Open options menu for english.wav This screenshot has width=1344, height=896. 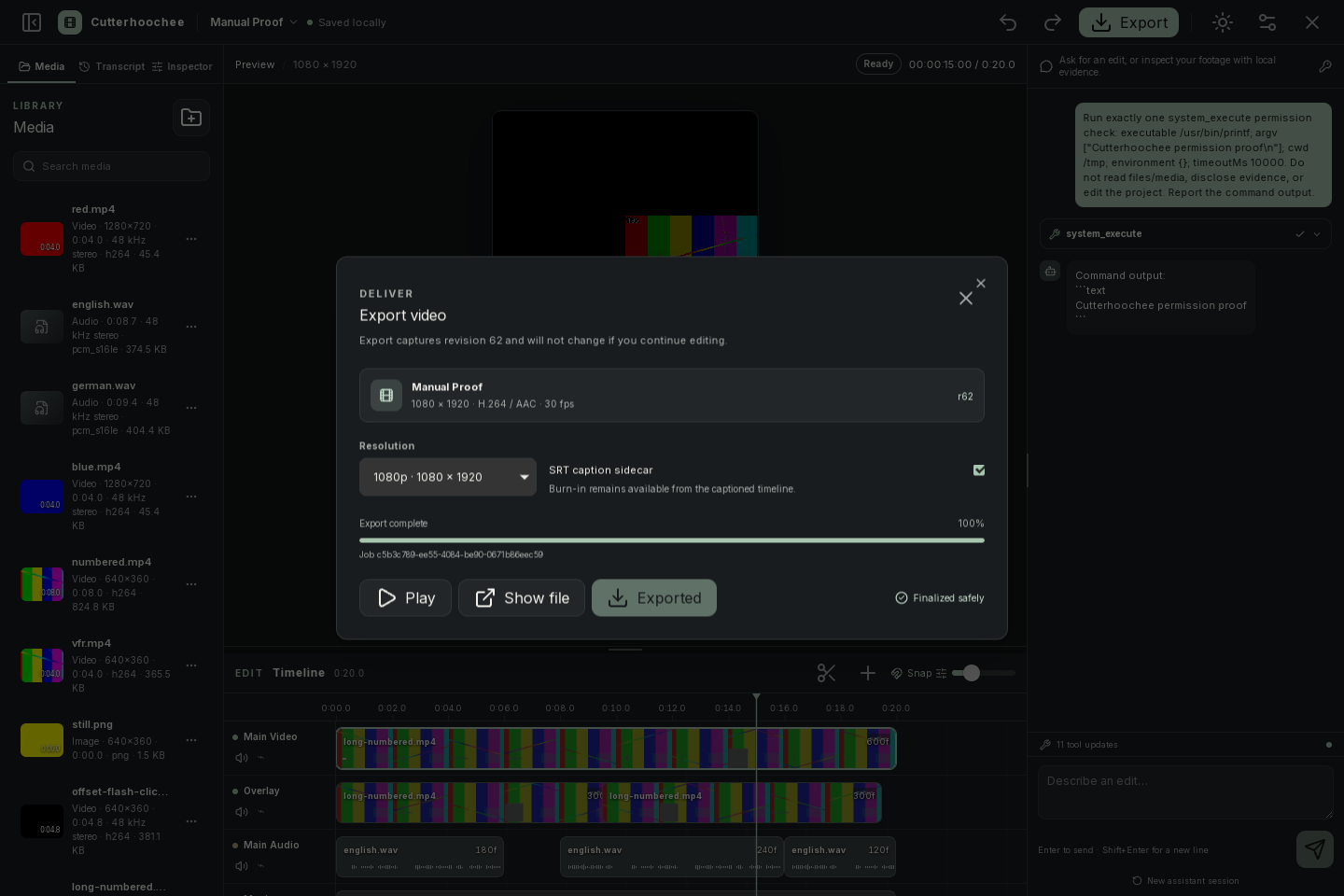click(191, 327)
